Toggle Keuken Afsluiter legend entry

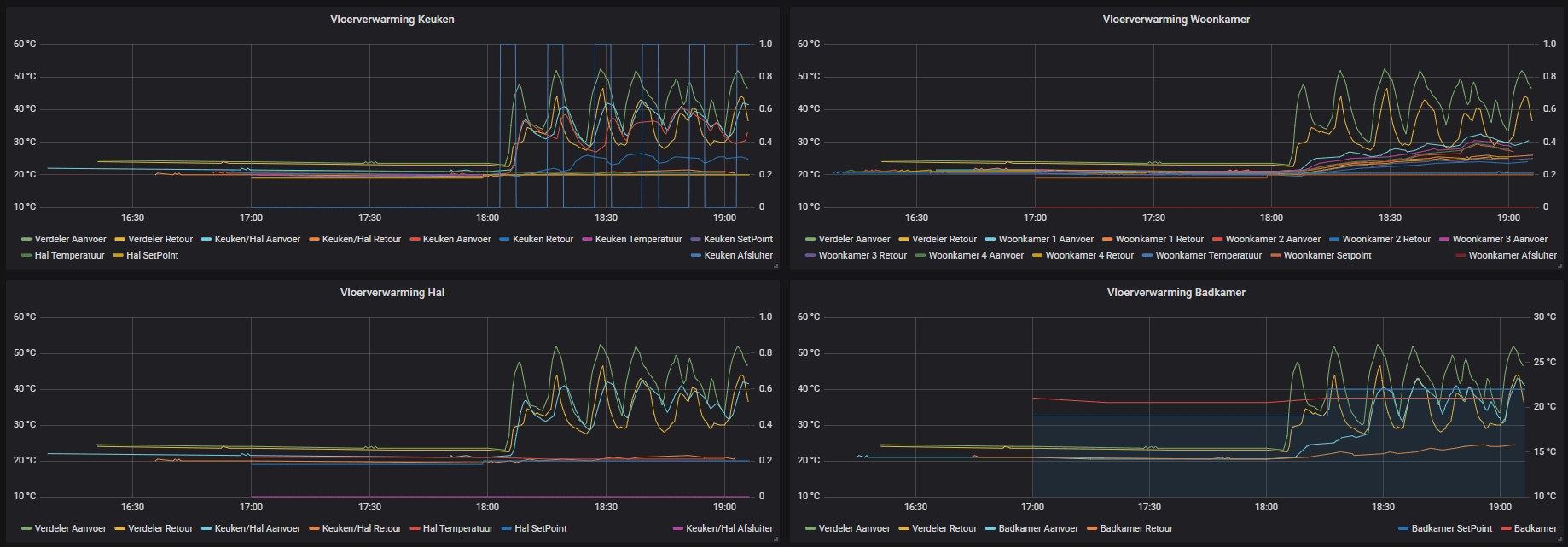(739, 256)
